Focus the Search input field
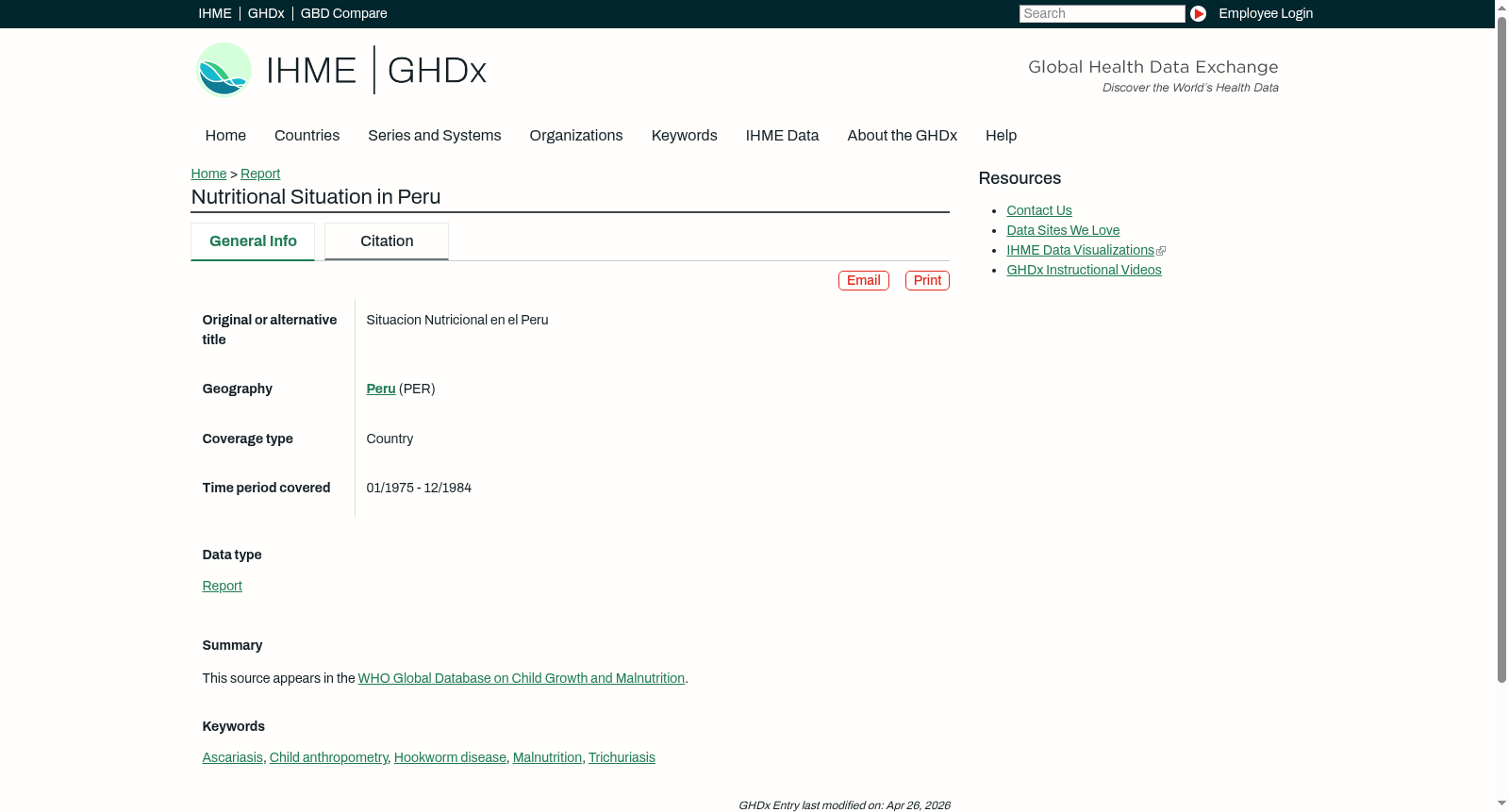Viewport: 1509px width, 812px height. pyautogui.click(x=1102, y=13)
